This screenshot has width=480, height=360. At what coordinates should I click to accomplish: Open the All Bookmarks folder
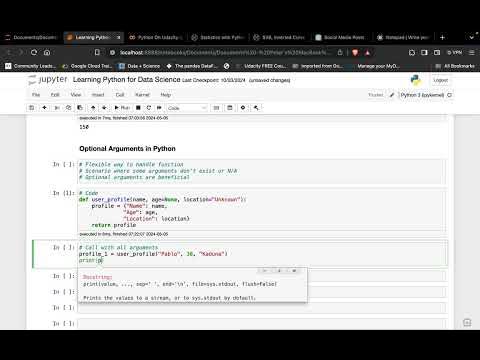tap(455, 66)
